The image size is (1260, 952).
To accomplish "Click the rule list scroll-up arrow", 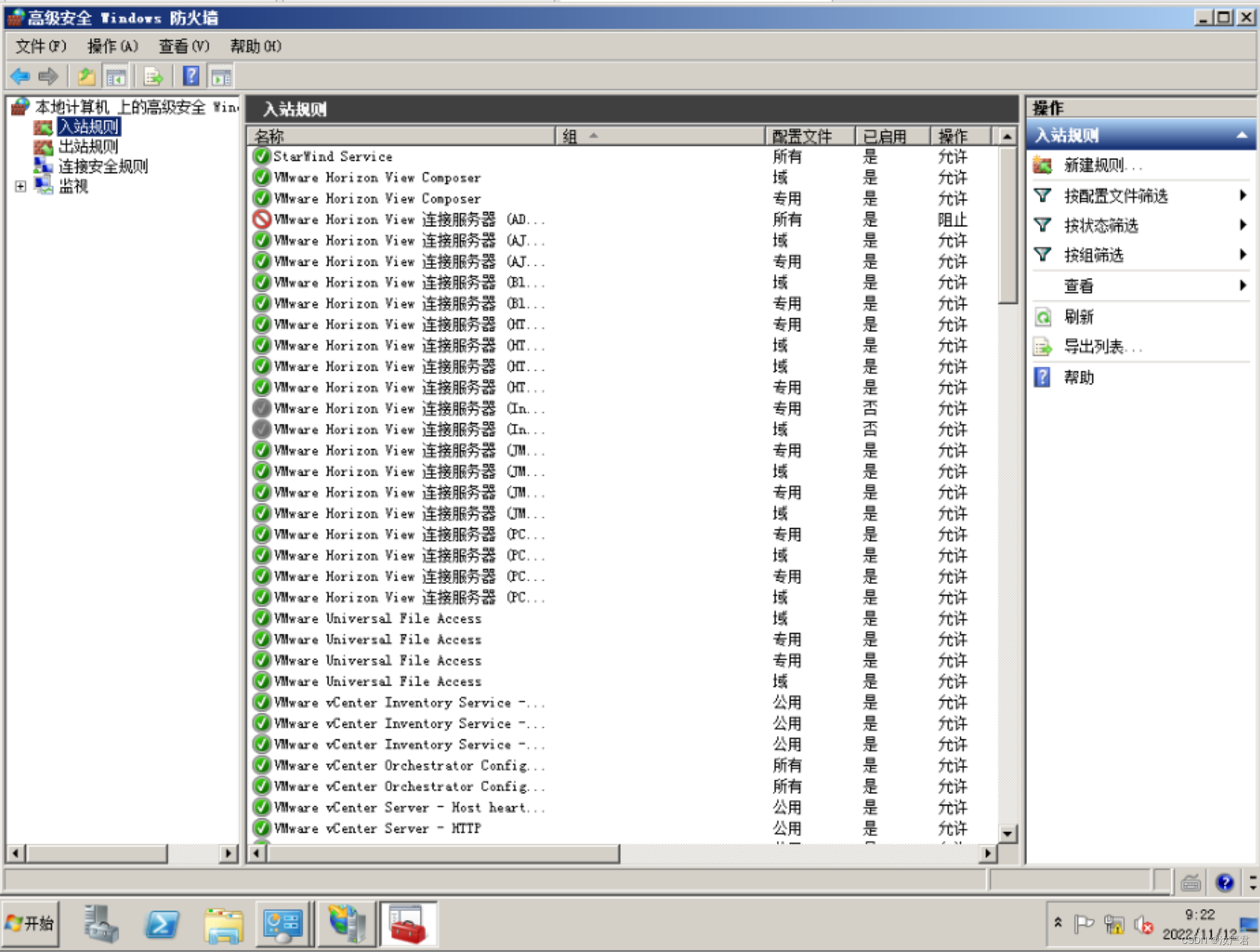I will pos(1007,136).
